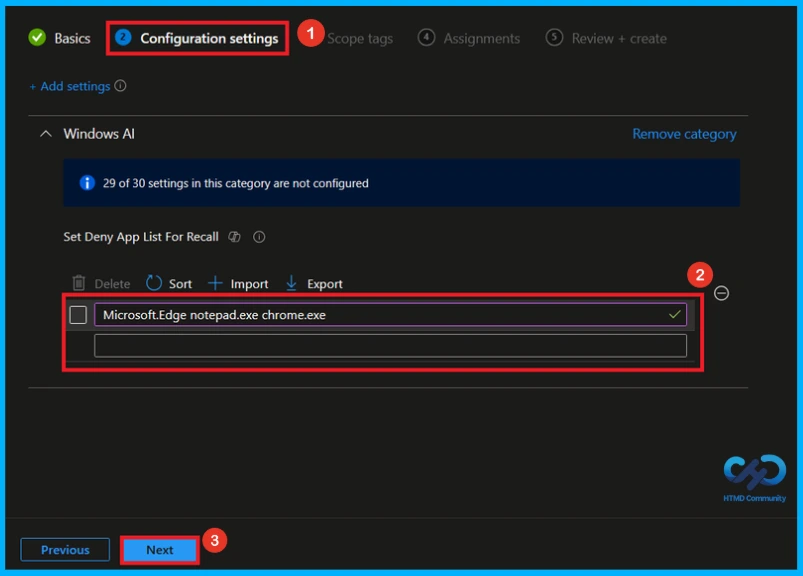The width and height of the screenshot is (803, 576).
Task: Click field containing Microsoft.Edge notepad.exe chrome.exe
Action: click(390, 315)
